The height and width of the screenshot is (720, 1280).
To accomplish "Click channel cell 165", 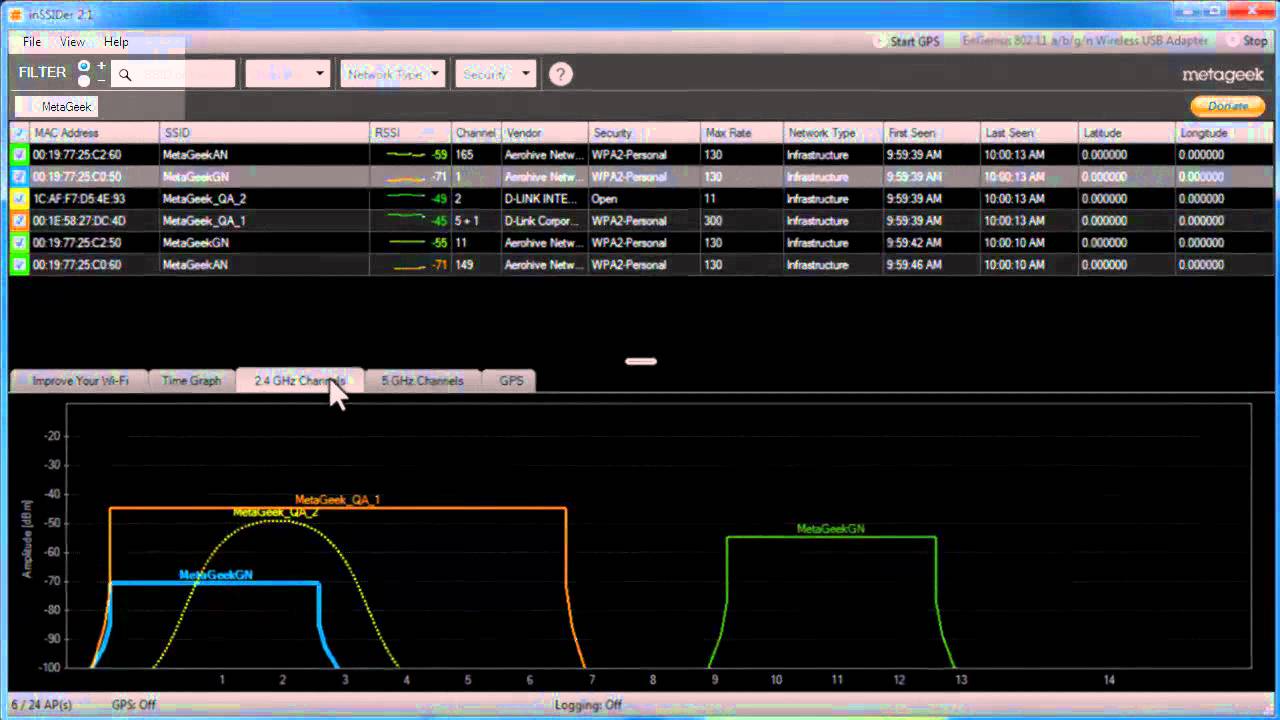I will (464, 155).
